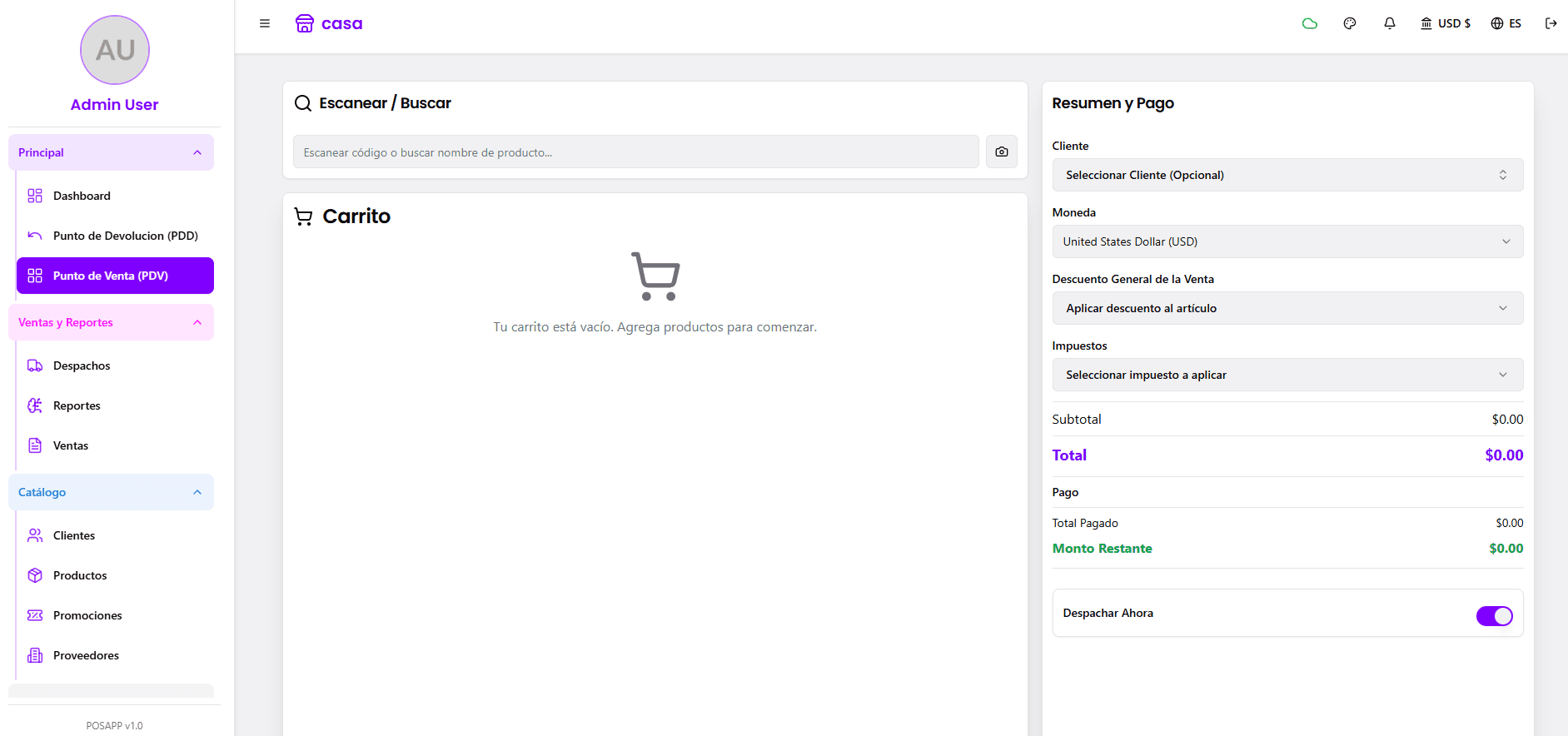Viewport: 1568px width, 736px height.
Task: Open the color theme palette icon
Action: point(1350,23)
